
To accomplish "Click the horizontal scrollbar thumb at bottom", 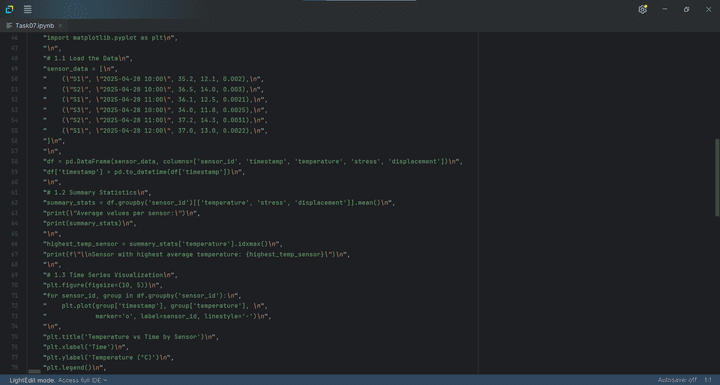I will (34, 371).
